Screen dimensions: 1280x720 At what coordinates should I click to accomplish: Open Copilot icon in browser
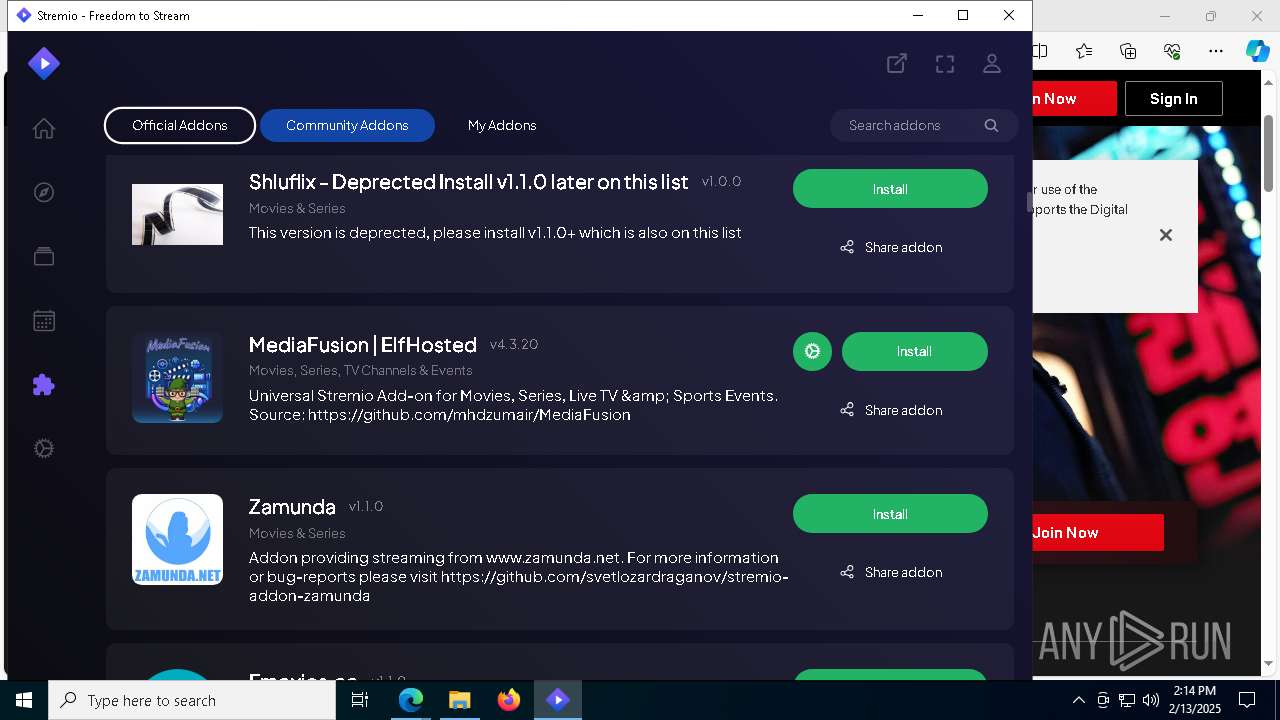(x=1257, y=51)
